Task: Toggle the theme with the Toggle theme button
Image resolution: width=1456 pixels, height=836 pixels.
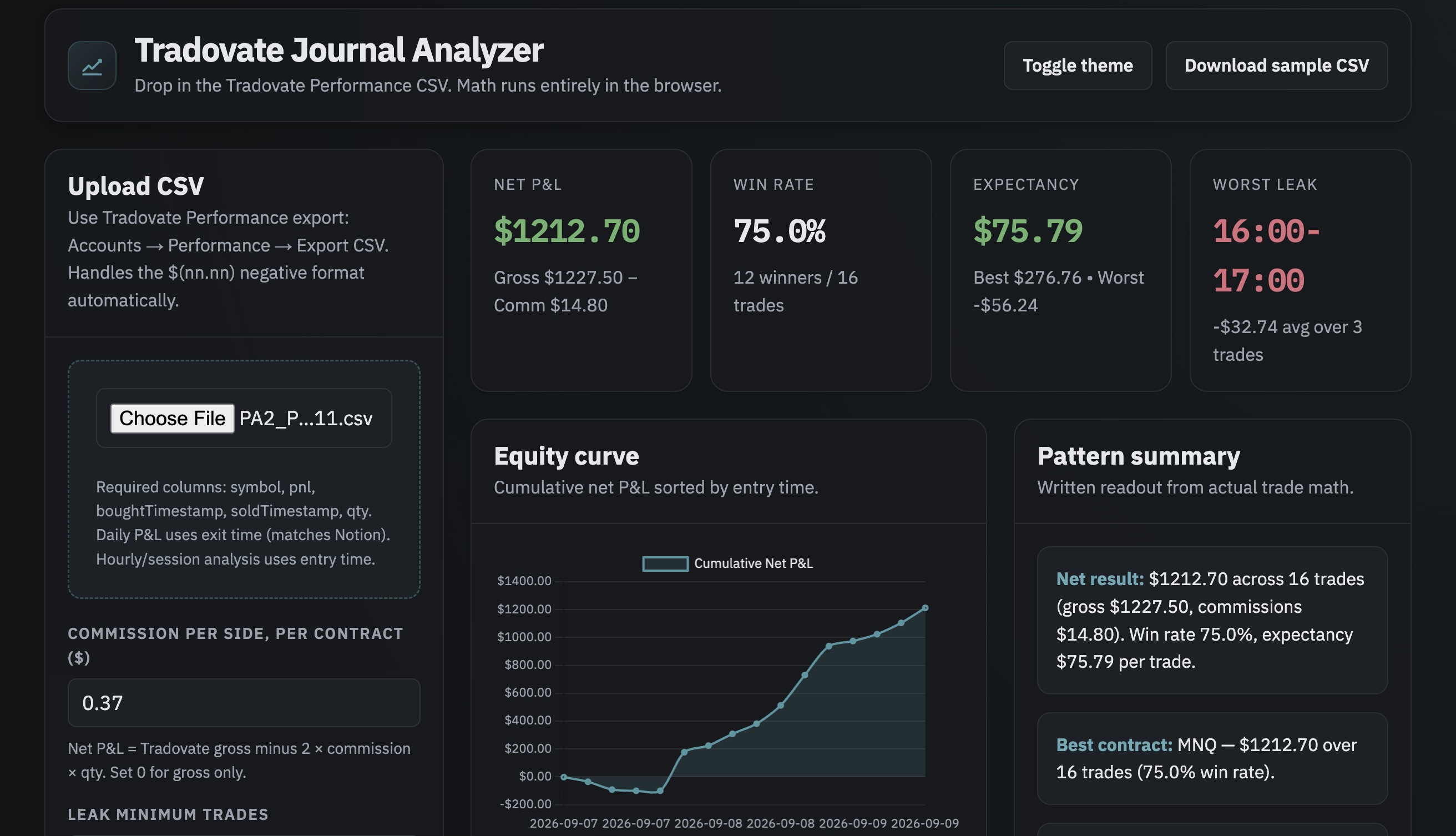Action: pyautogui.click(x=1077, y=66)
